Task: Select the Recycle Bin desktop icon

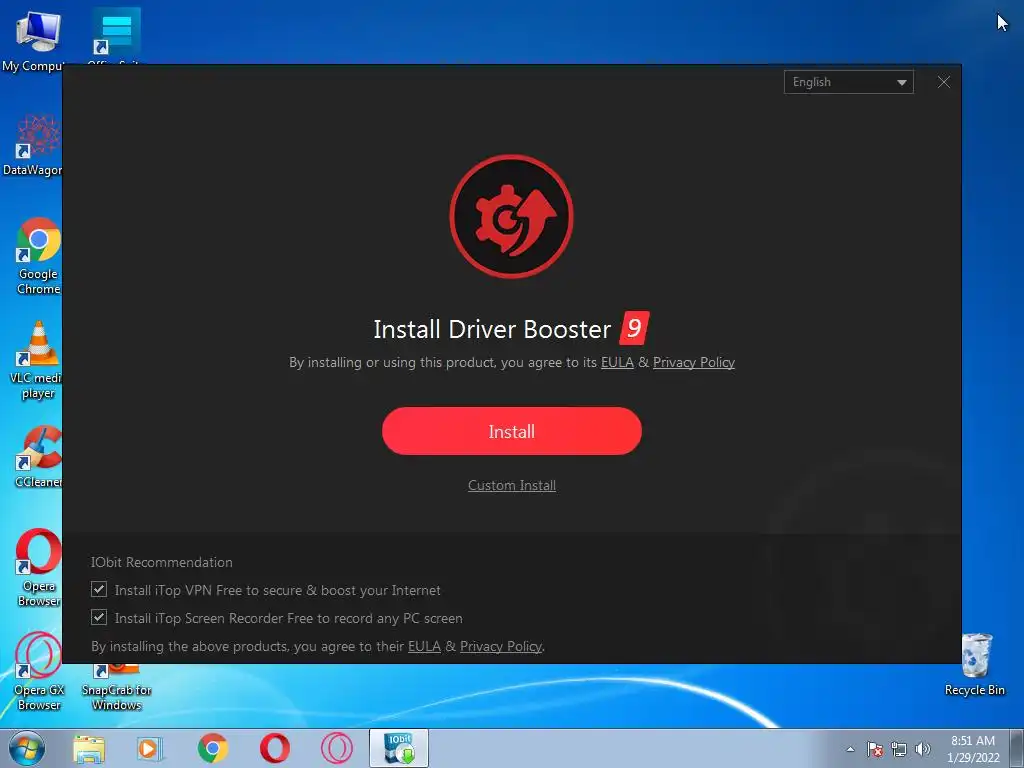Action: pyautogui.click(x=975, y=664)
